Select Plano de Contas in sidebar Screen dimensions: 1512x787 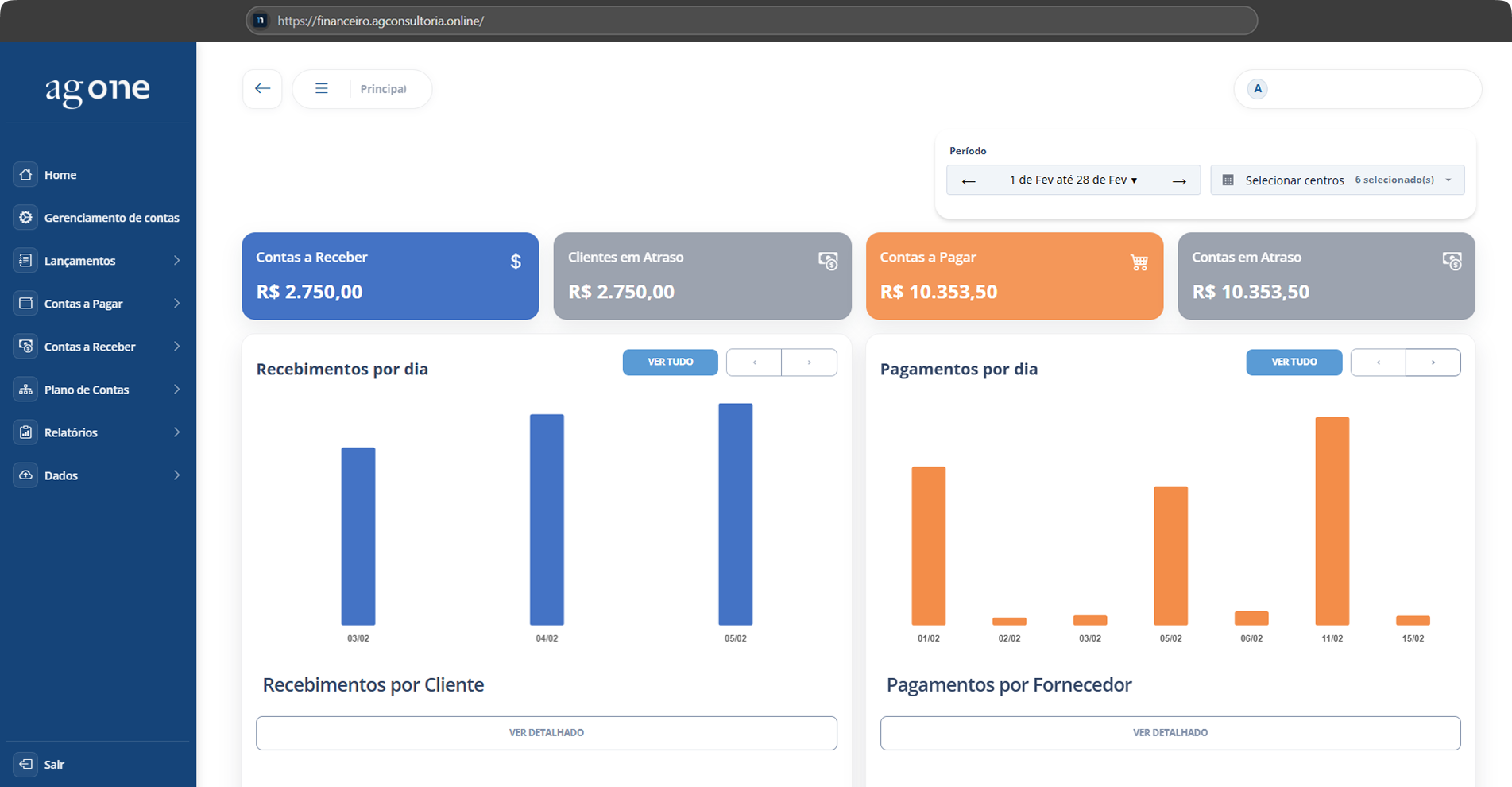pyautogui.click(x=87, y=390)
